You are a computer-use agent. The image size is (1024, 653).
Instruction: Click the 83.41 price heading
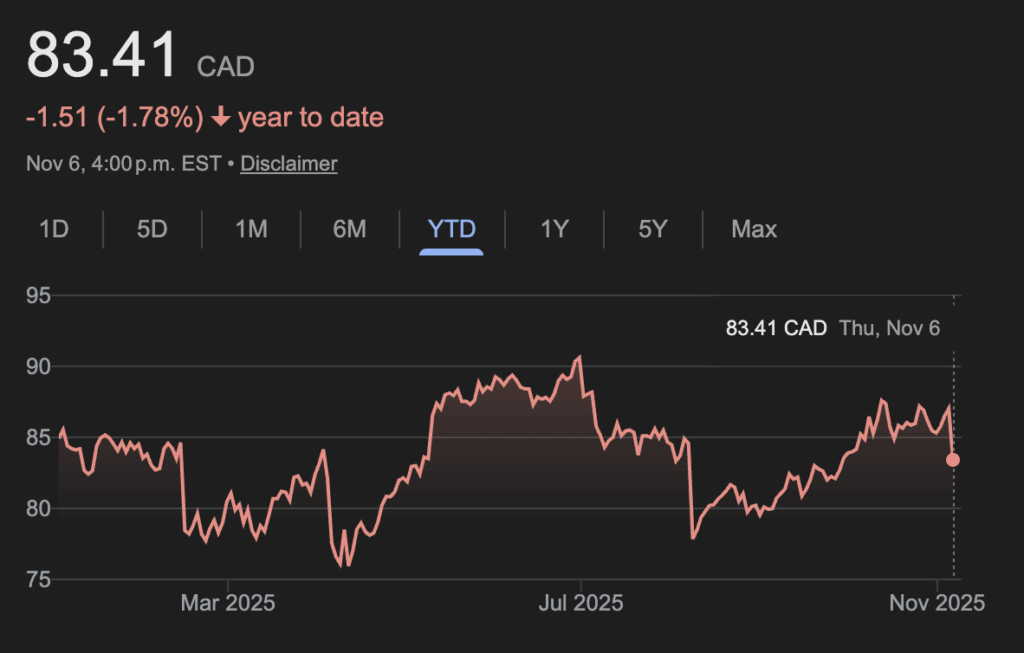tap(103, 55)
